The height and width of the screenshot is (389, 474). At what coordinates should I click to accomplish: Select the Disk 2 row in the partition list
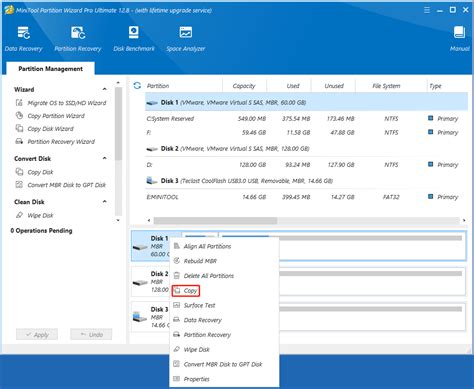306,149
